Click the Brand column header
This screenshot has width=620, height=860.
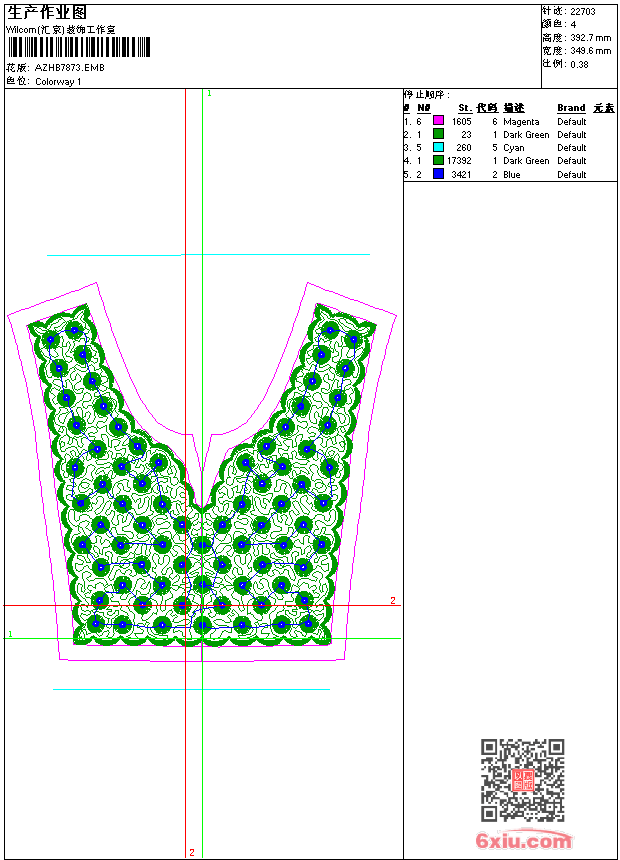coord(571,108)
